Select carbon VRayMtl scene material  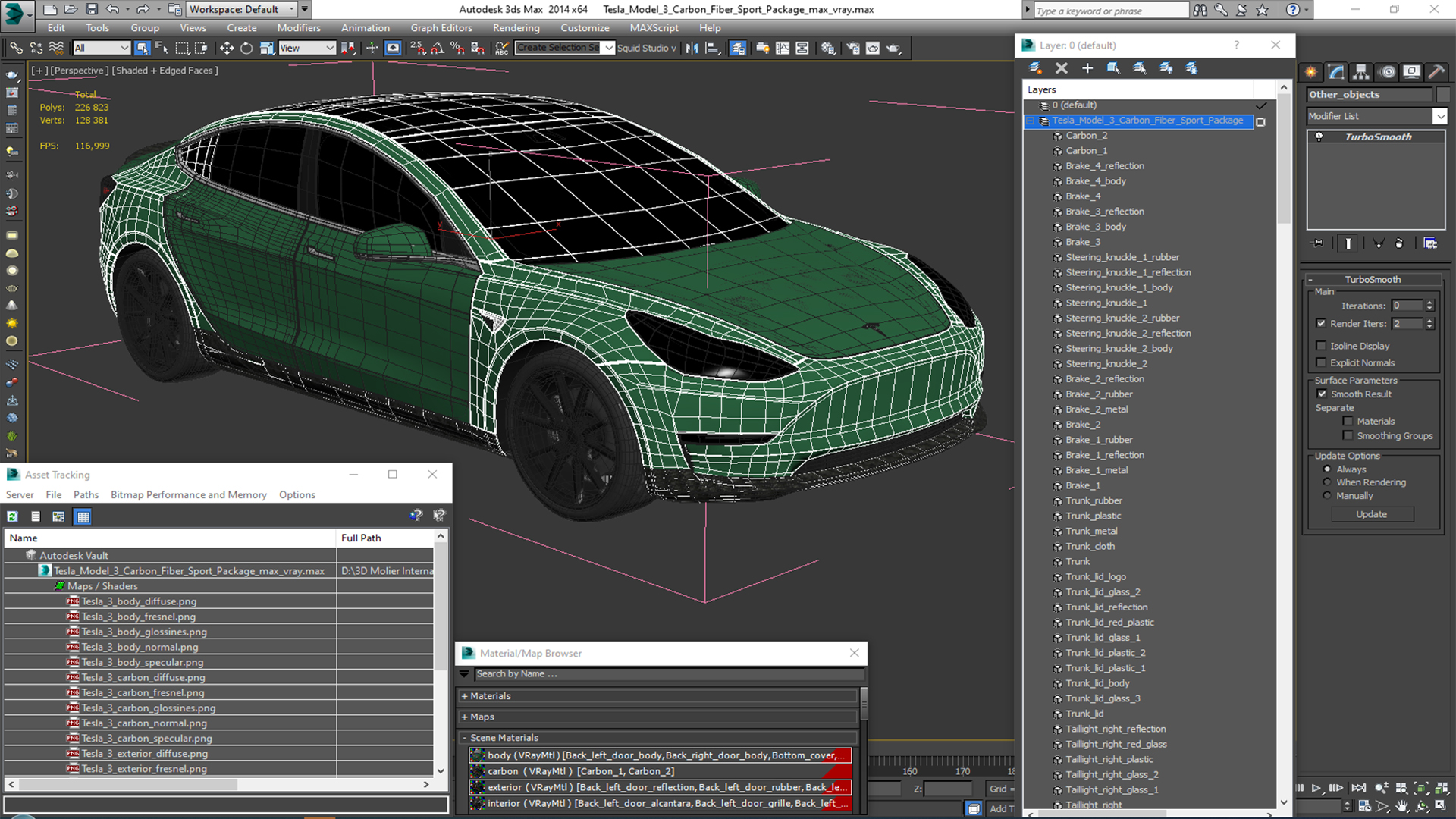pyautogui.click(x=660, y=771)
